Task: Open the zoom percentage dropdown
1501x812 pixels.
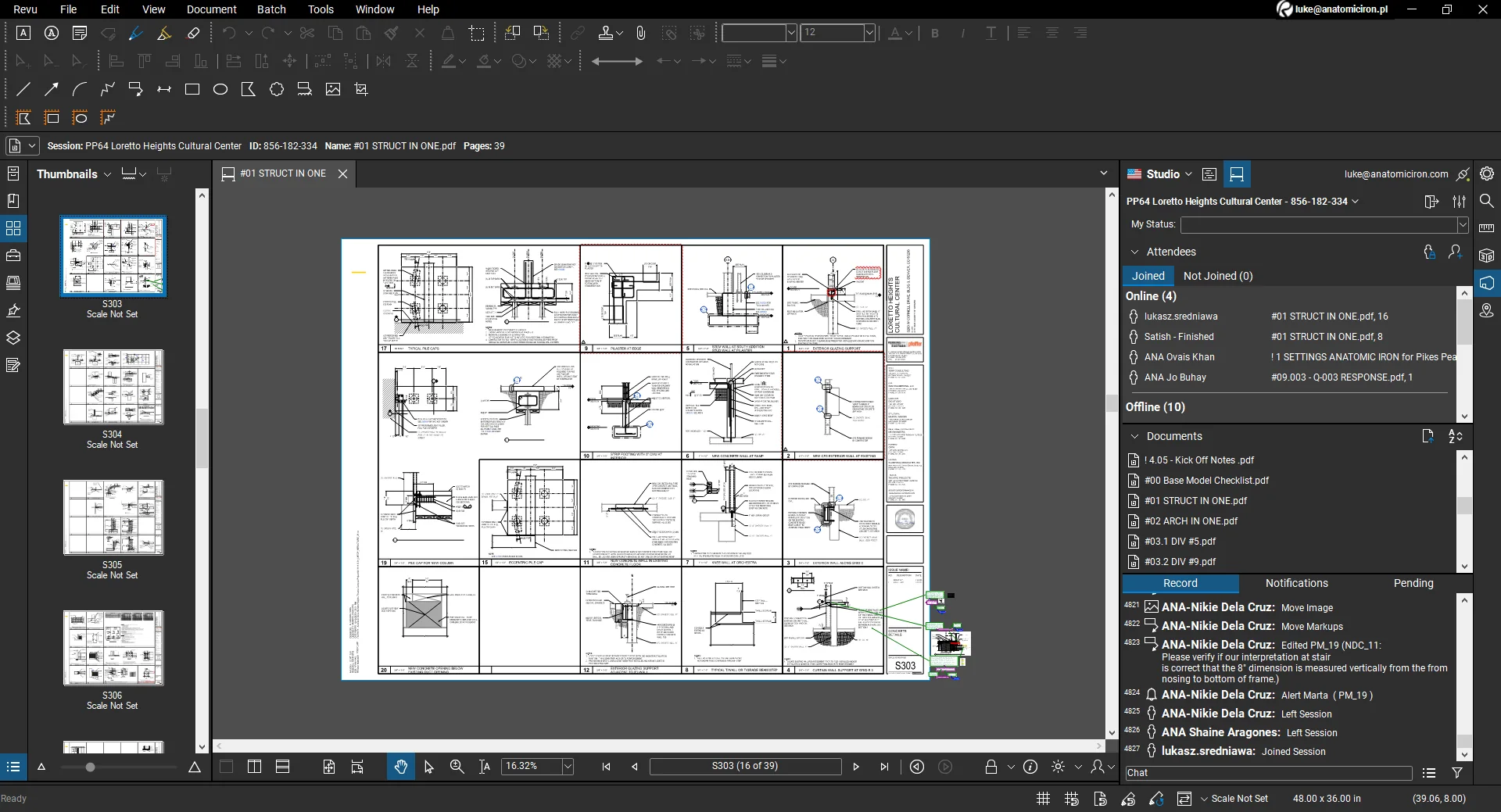Action: [x=568, y=767]
